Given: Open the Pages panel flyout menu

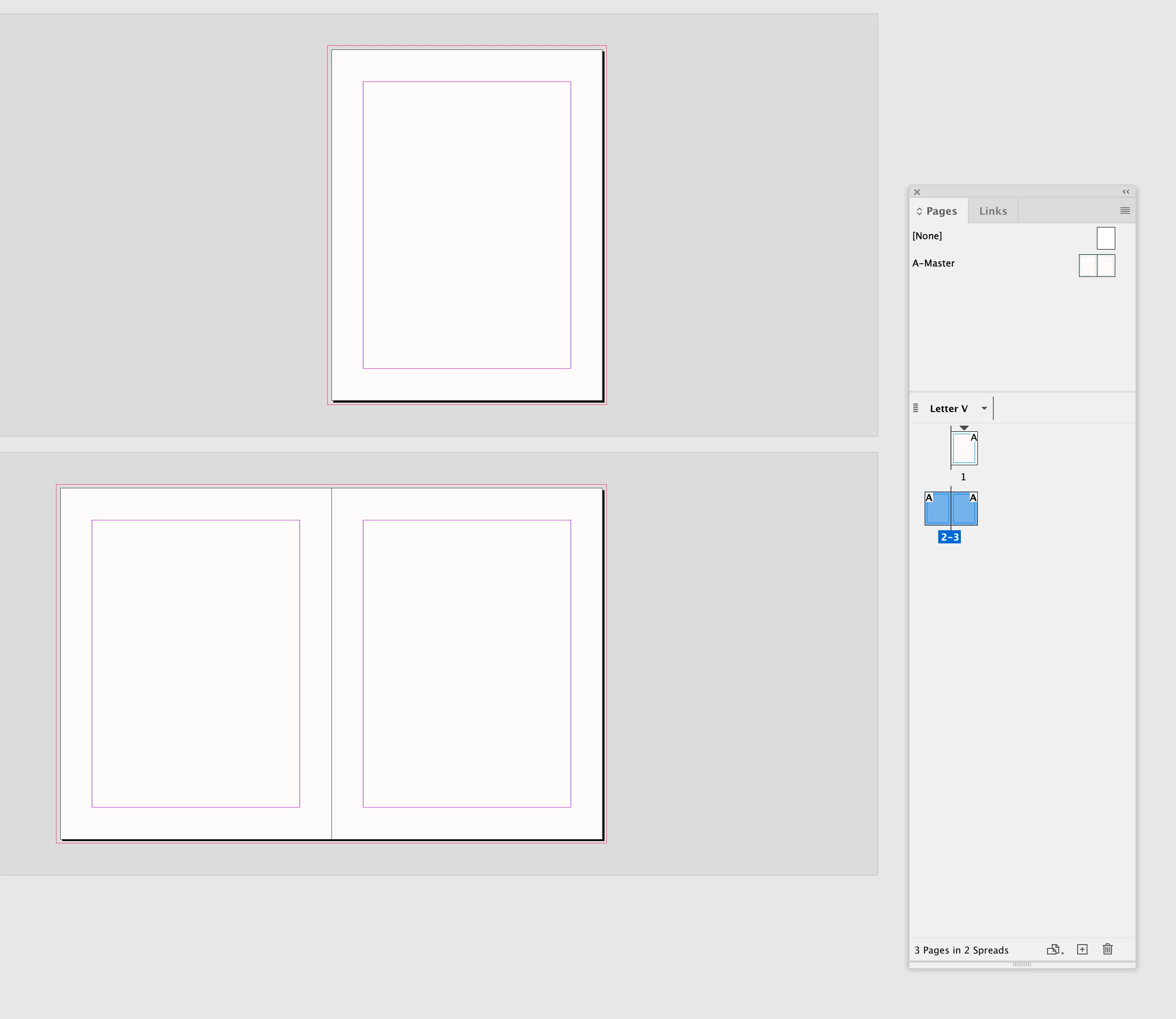Looking at the screenshot, I should [x=1124, y=210].
